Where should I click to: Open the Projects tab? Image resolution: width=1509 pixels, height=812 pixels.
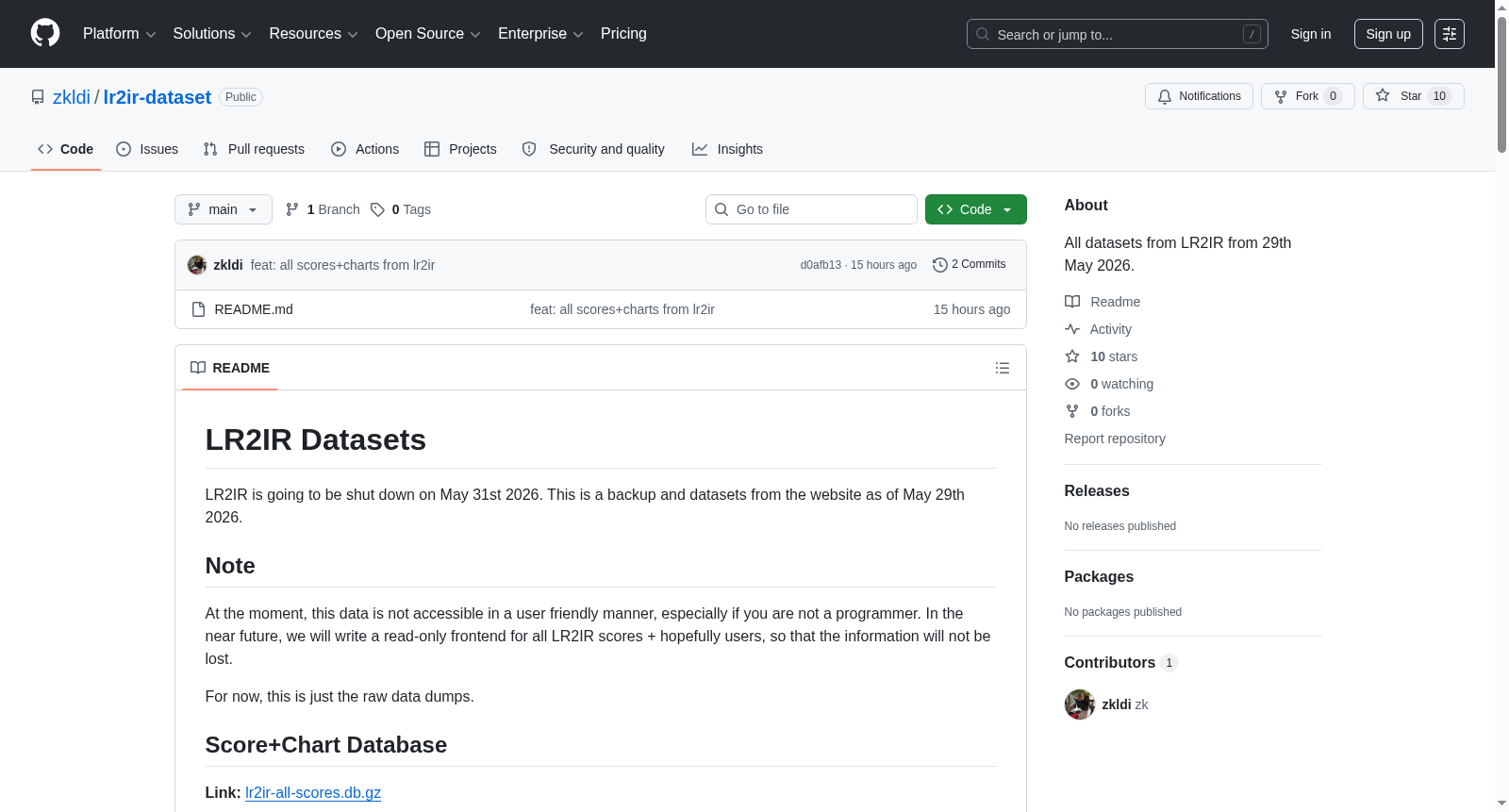pos(460,149)
